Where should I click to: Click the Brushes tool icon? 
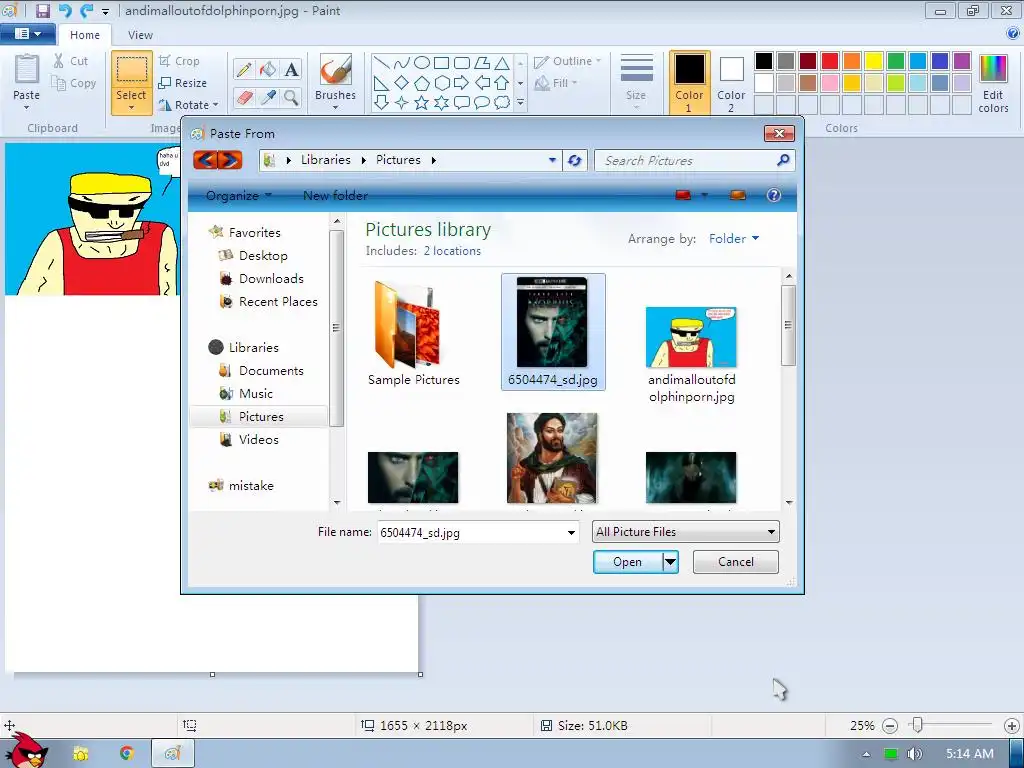336,70
